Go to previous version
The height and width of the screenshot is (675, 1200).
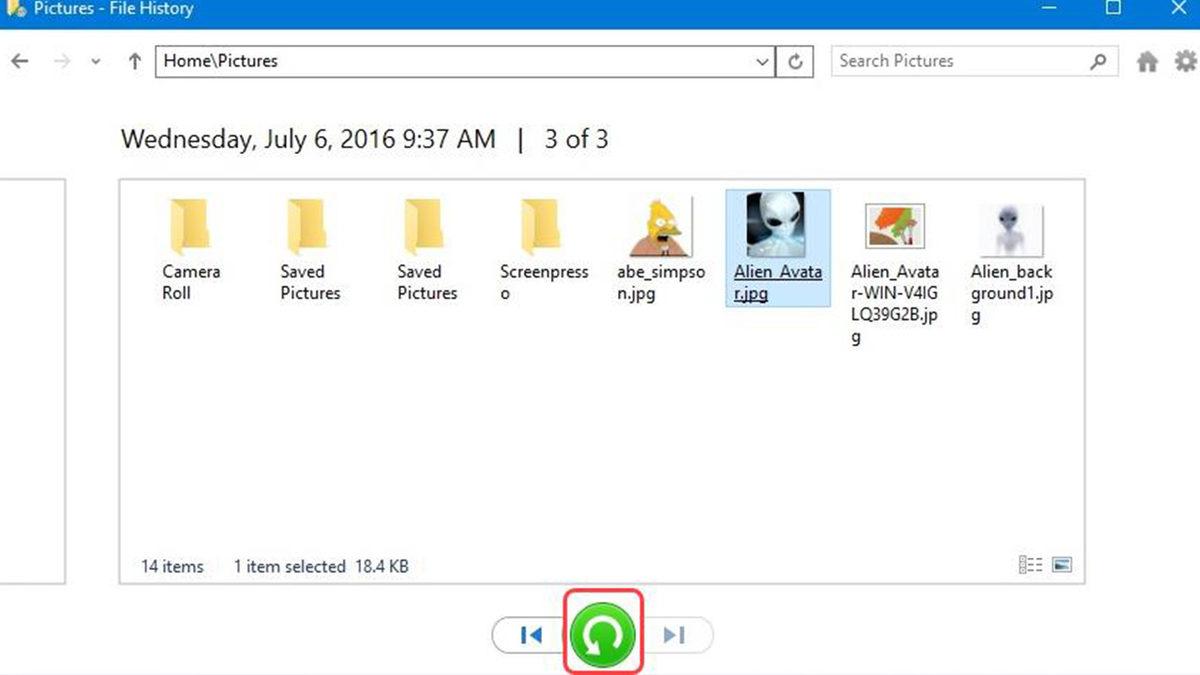pyautogui.click(x=531, y=635)
